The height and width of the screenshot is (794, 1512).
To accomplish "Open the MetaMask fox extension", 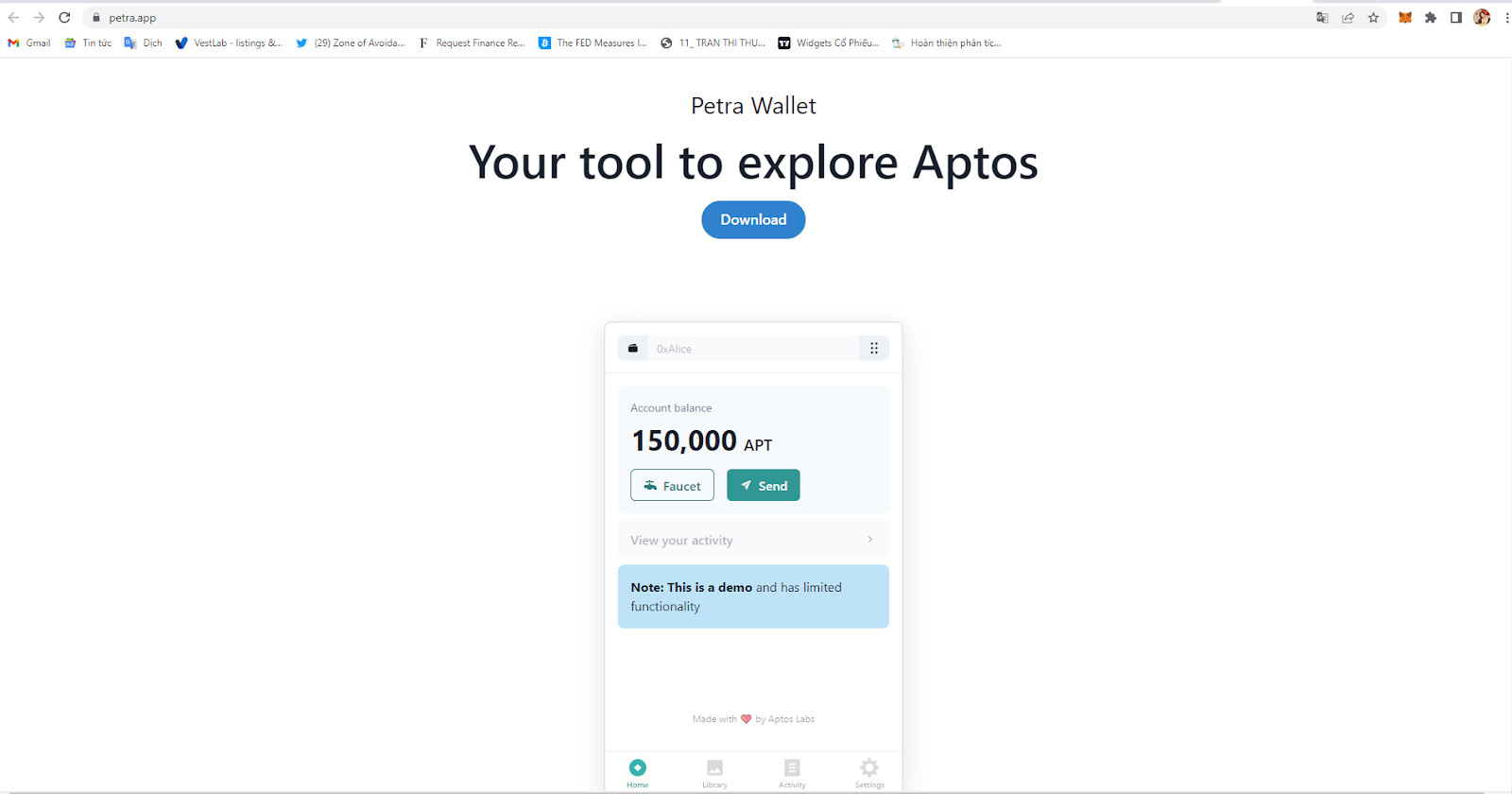I will (x=1405, y=18).
